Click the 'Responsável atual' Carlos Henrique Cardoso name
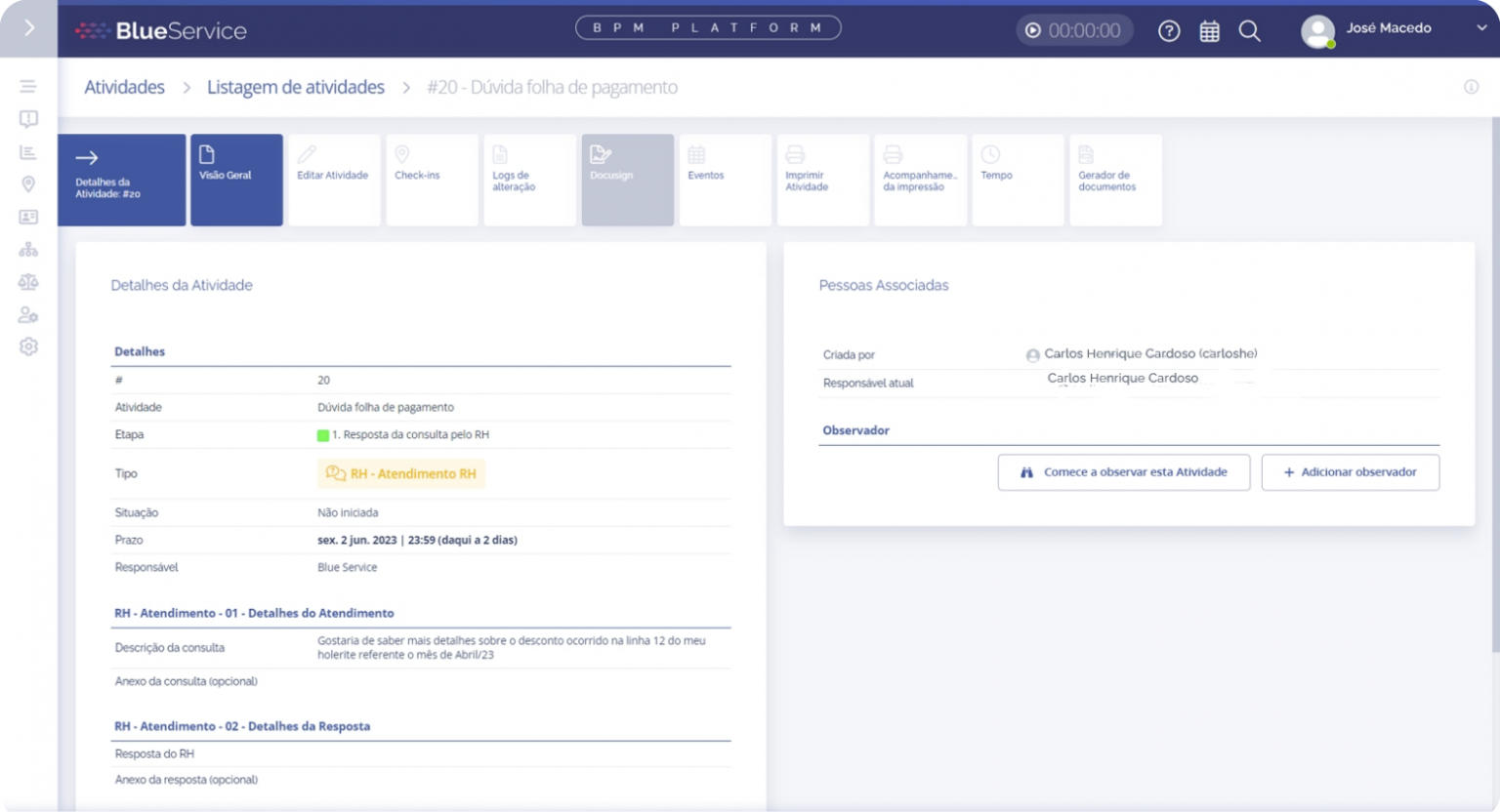The width and height of the screenshot is (1500, 812). 1123,378
